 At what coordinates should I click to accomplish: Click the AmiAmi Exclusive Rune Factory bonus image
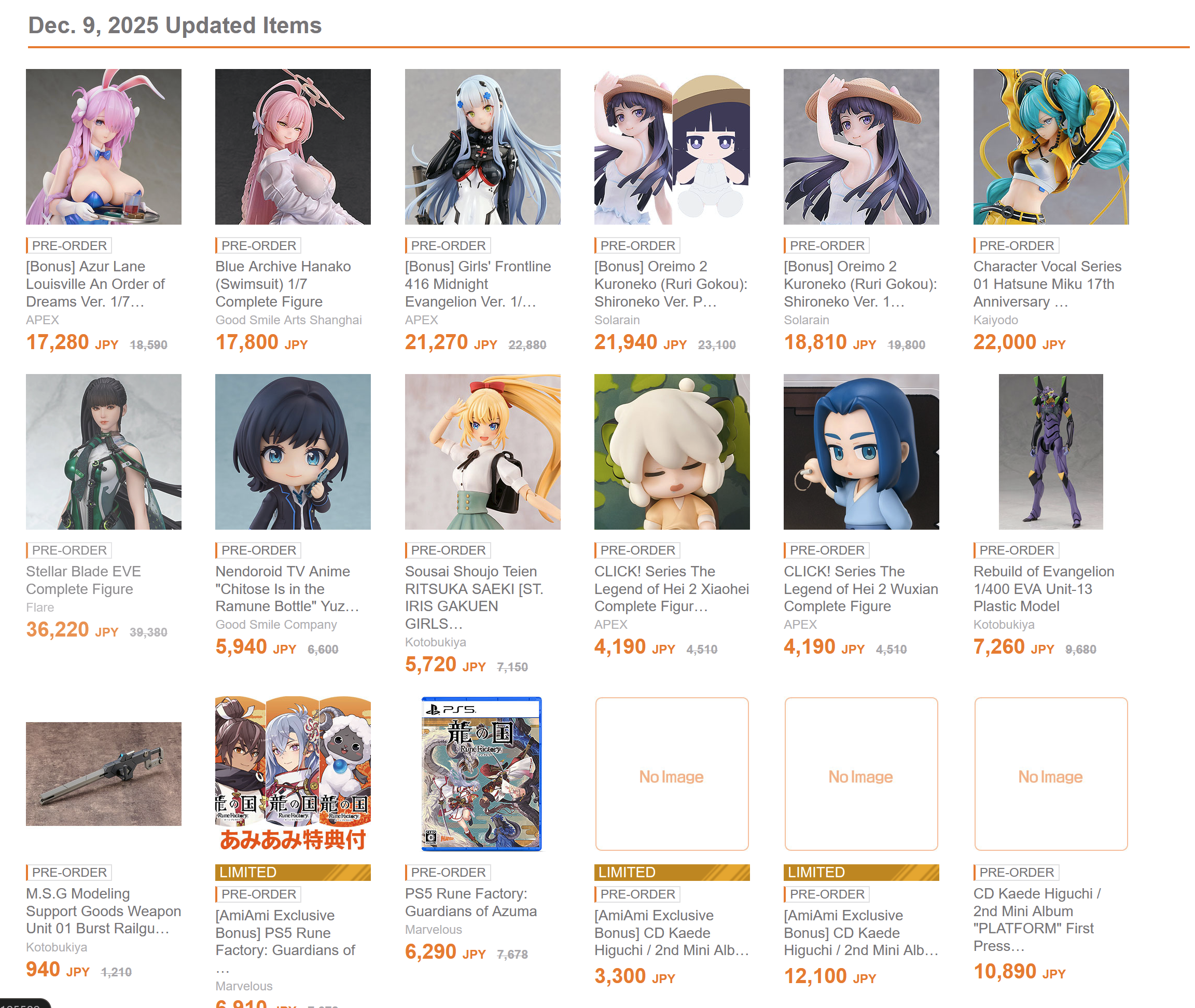pyautogui.click(x=293, y=774)
